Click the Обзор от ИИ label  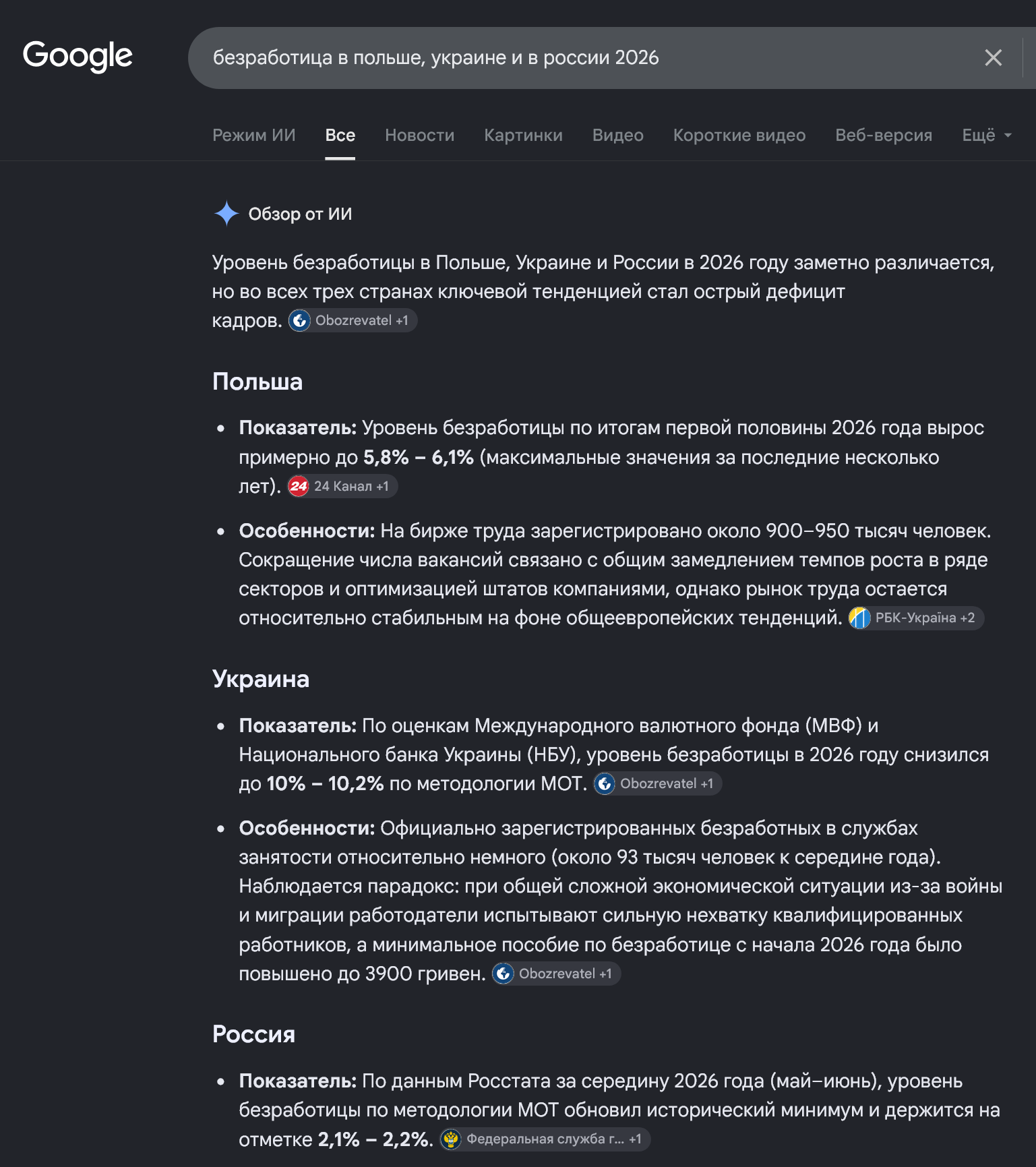pos(300,214)
